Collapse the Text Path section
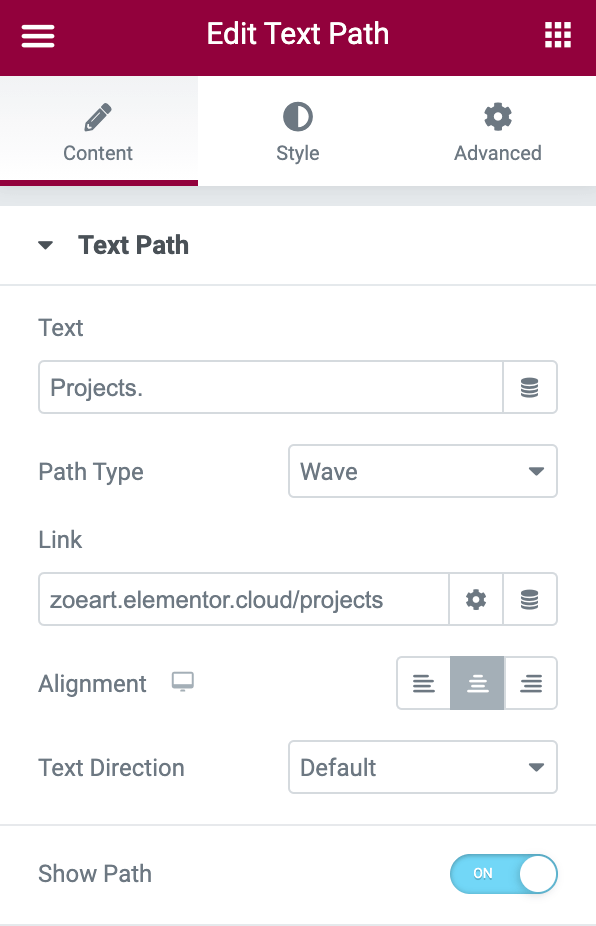This screenshot has height=926, width=596. (45, 245)
